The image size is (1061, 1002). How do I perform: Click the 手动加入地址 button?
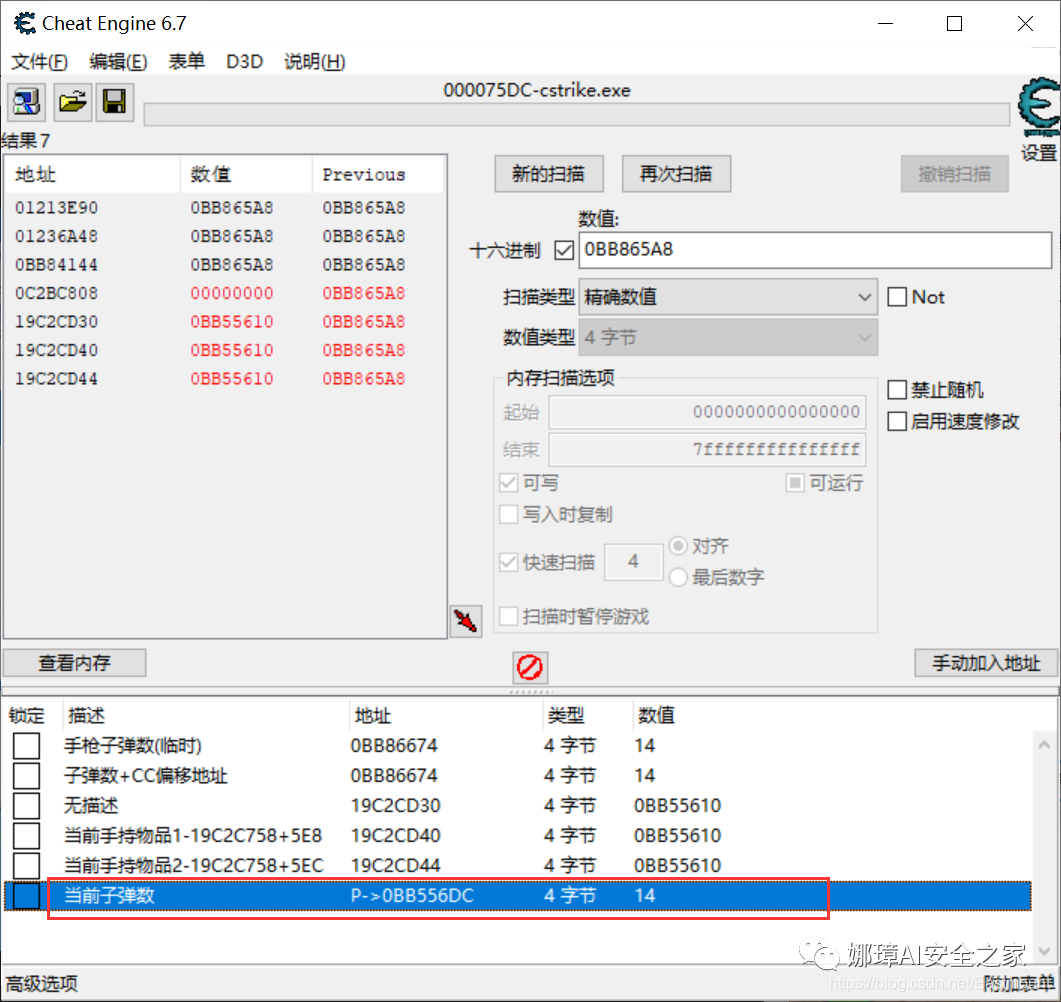pos(986,663)
